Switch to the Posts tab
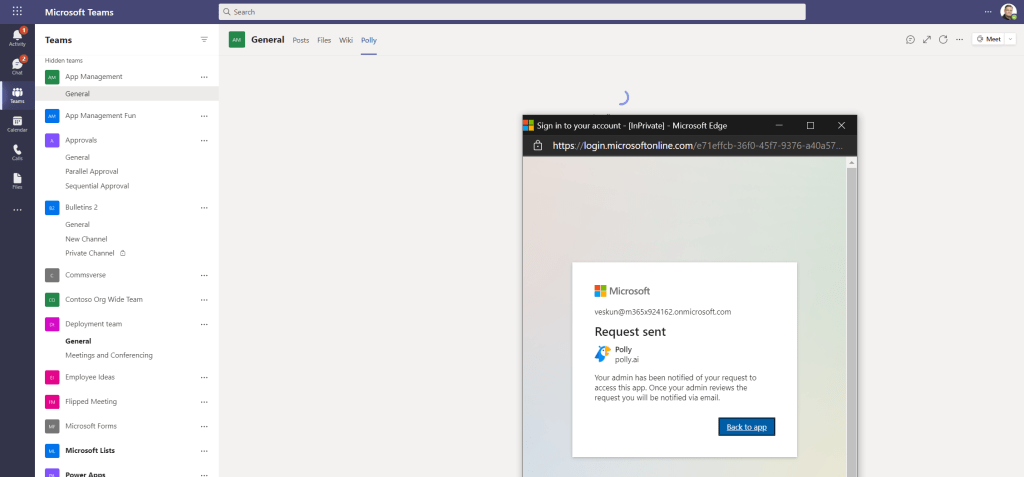The width and height of the screenshot is (1024, 477). (300, 40)
